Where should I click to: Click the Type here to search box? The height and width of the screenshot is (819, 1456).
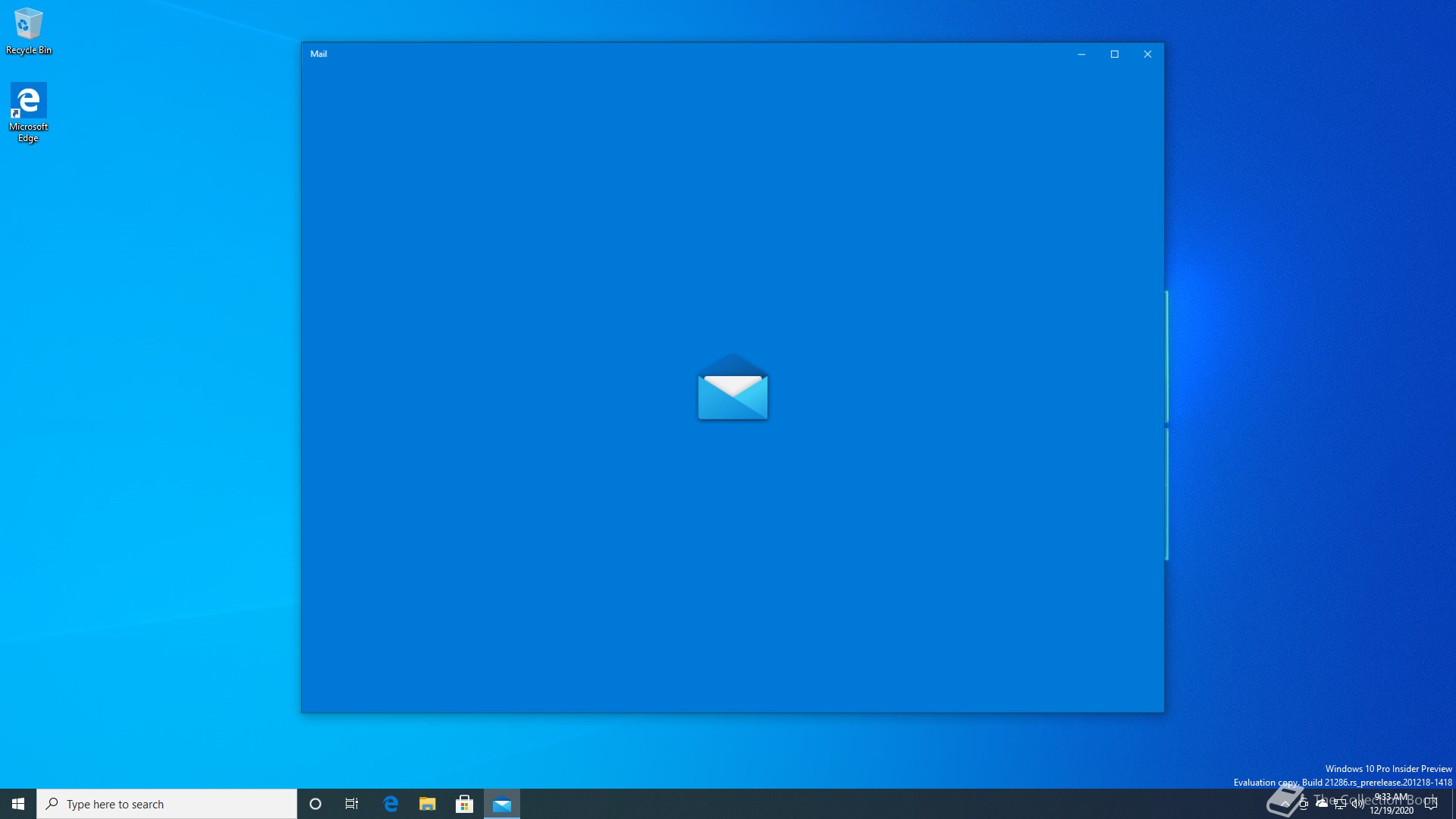(x=167, y=804)
